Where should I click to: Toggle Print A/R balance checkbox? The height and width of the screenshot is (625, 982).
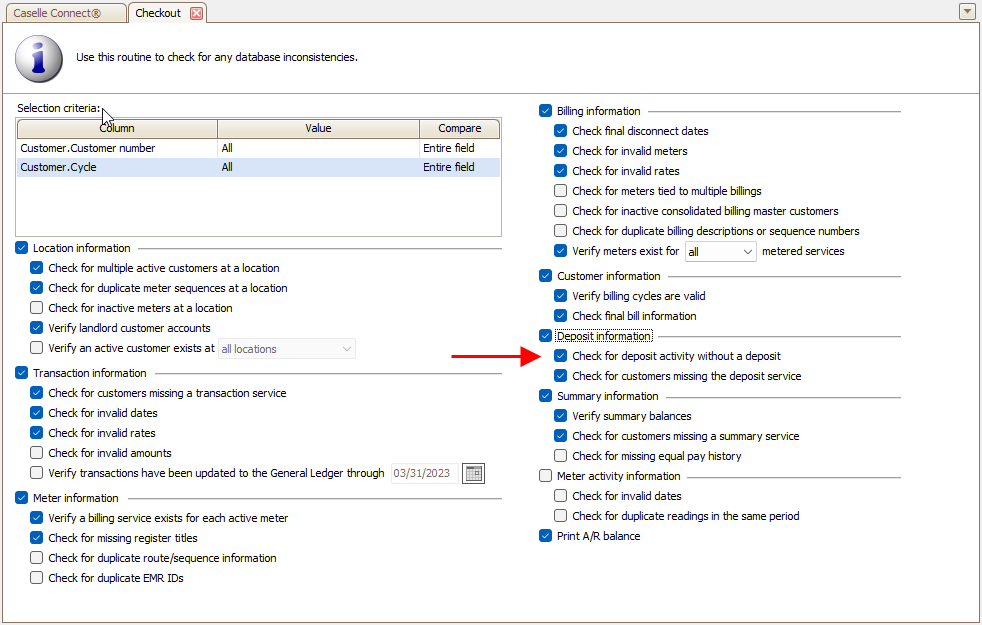point(545,536)
